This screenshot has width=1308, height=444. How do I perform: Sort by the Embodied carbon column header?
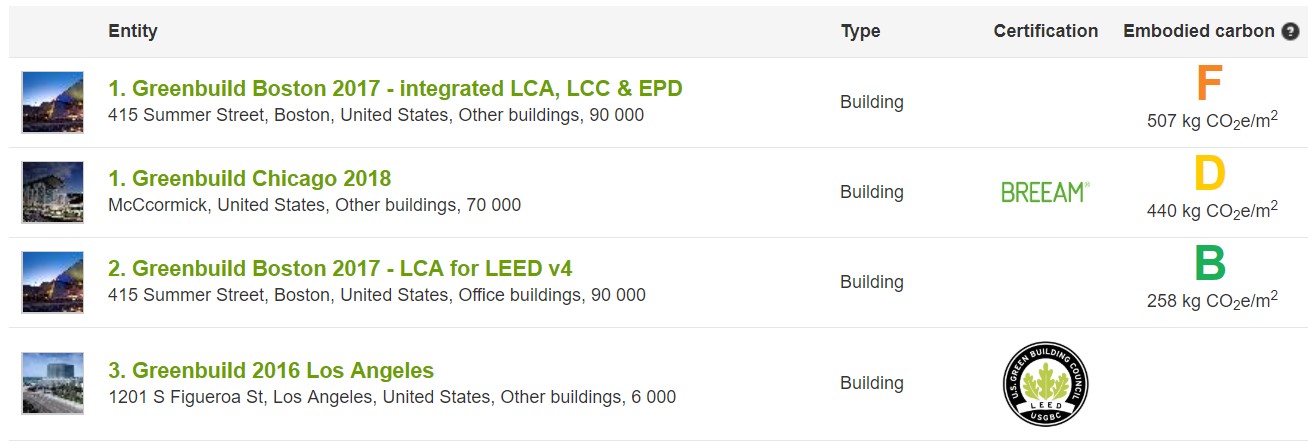click(1199, 31)
